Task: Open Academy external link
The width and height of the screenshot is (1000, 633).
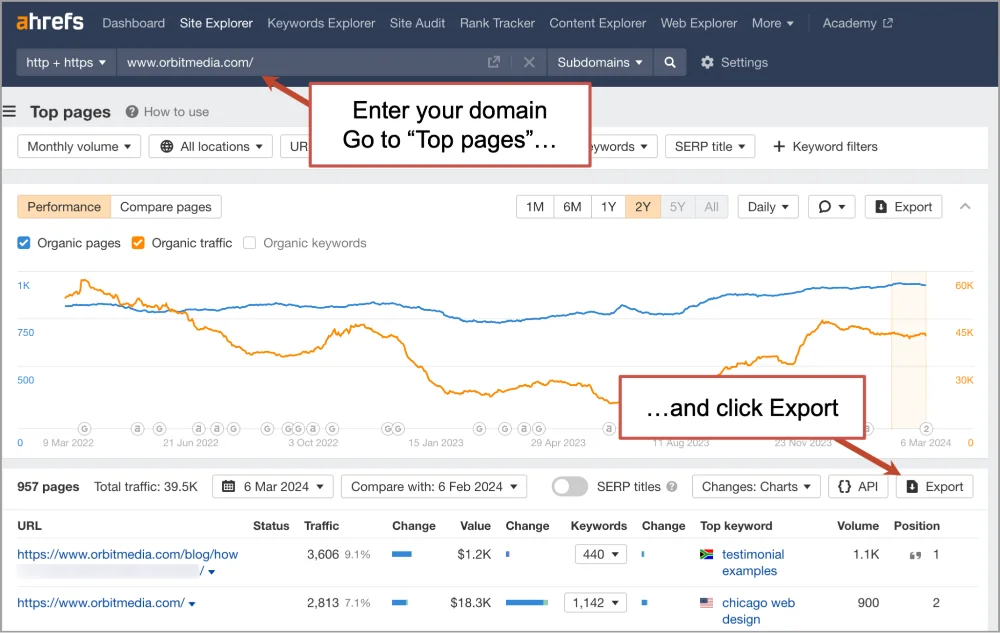Action: [857, 23]
